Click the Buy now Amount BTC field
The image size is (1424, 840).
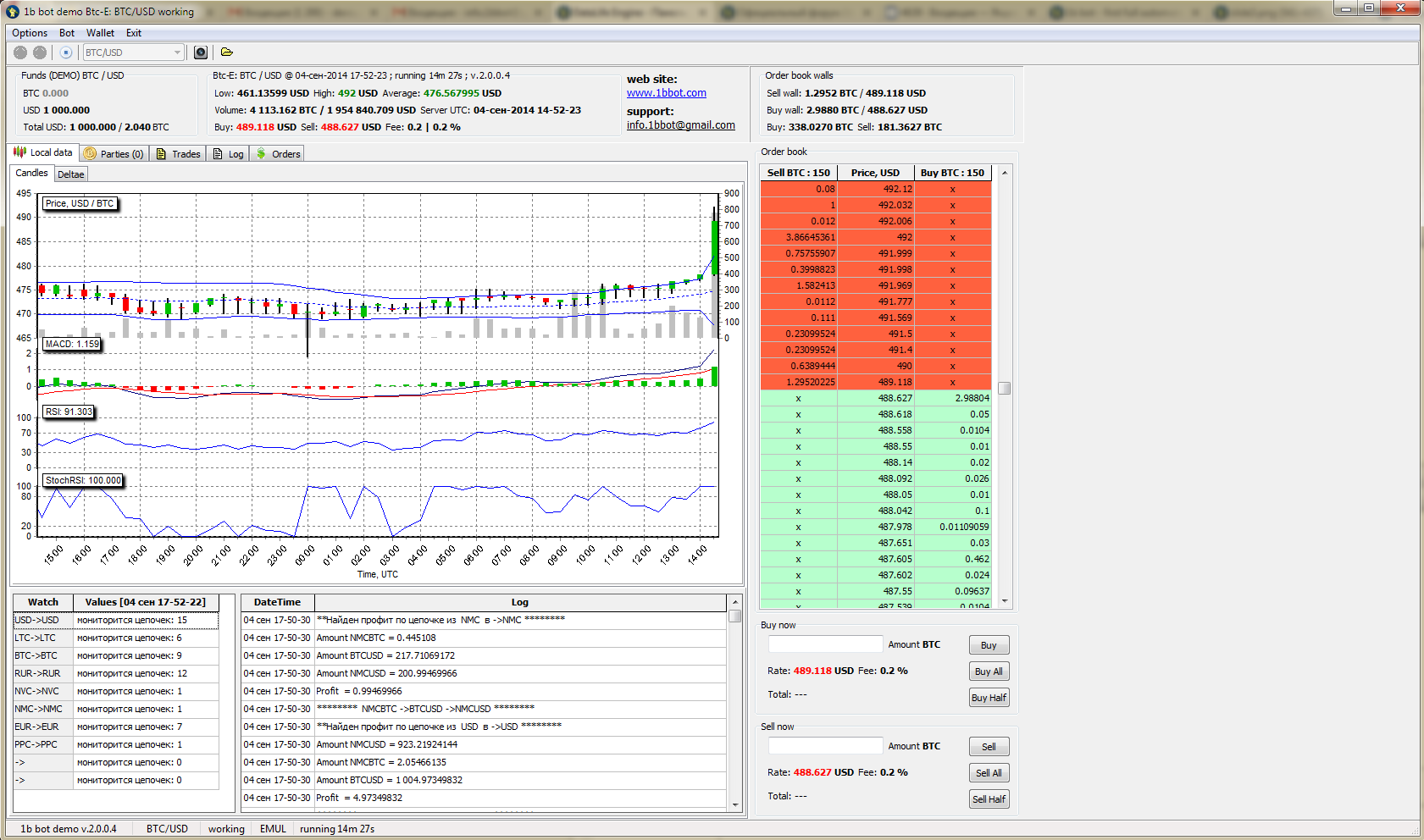(825, 644)
